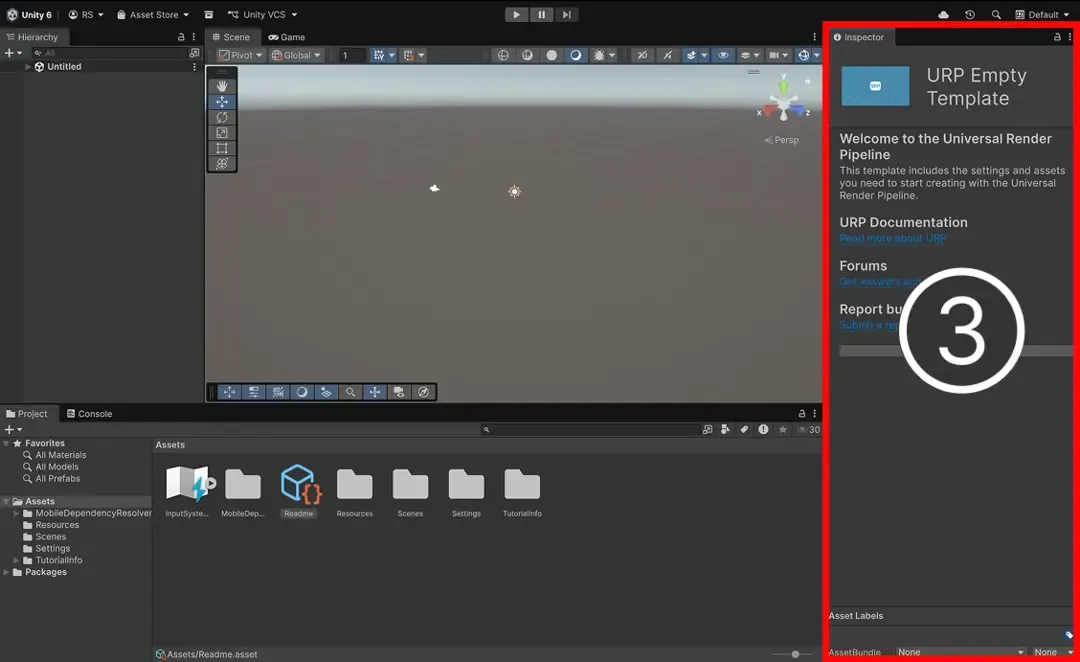Select the Scale tool
The image size is (1080, 662).
[222, 133]
